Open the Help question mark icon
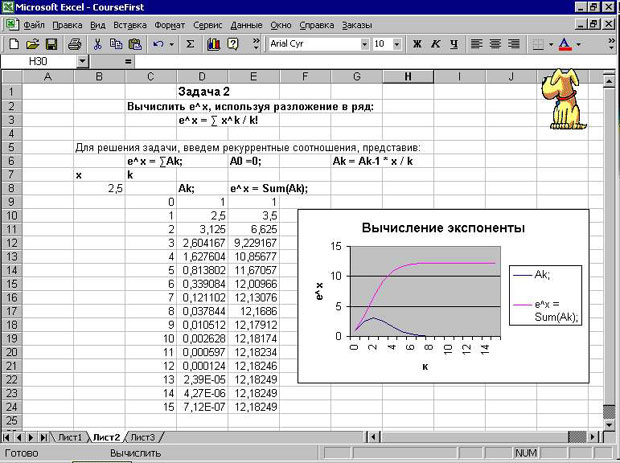The width and height of the screenshot is (620, 463). (233, 44)
